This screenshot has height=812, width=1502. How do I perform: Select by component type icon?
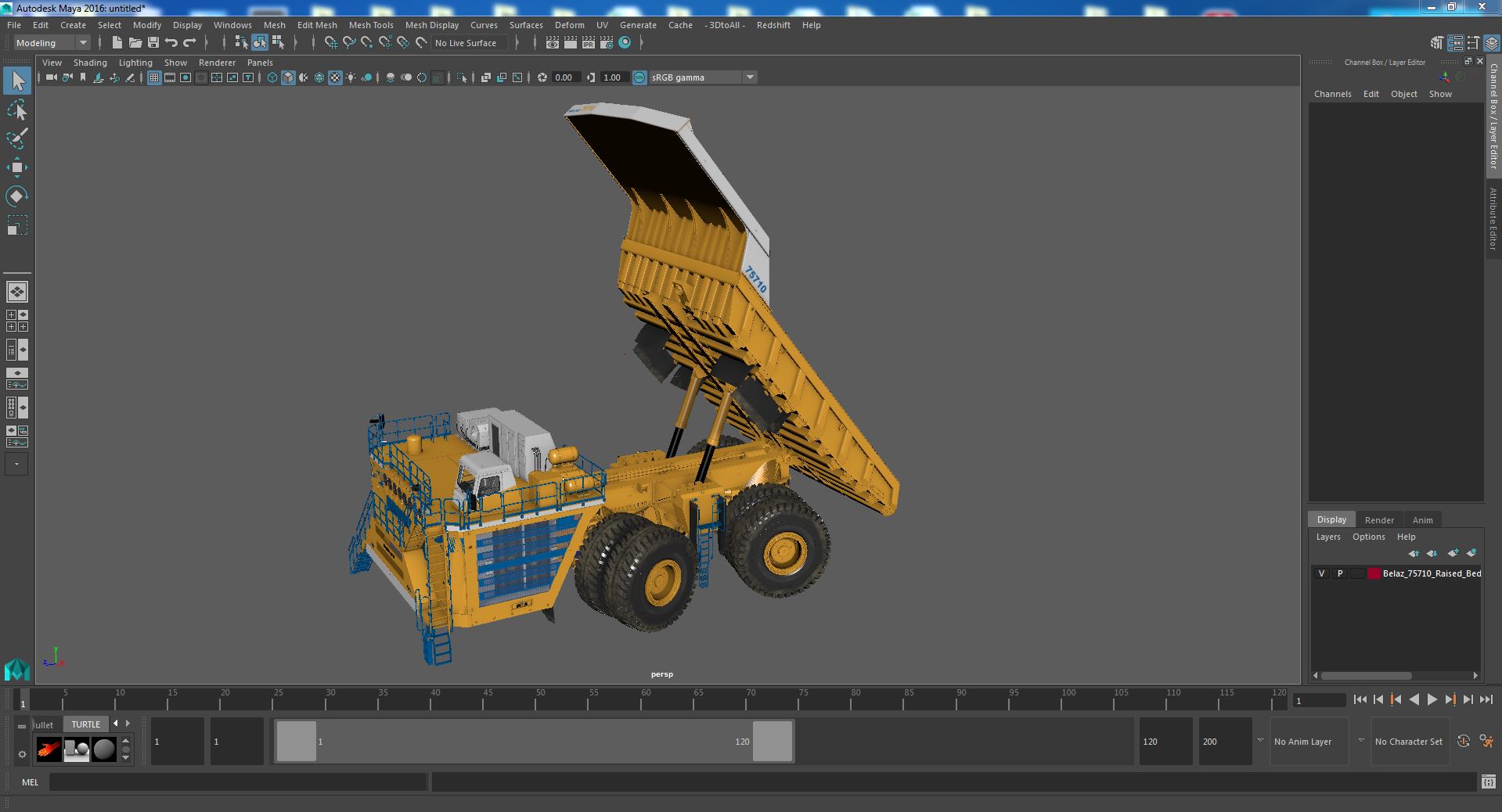click(x=278, y=43)
